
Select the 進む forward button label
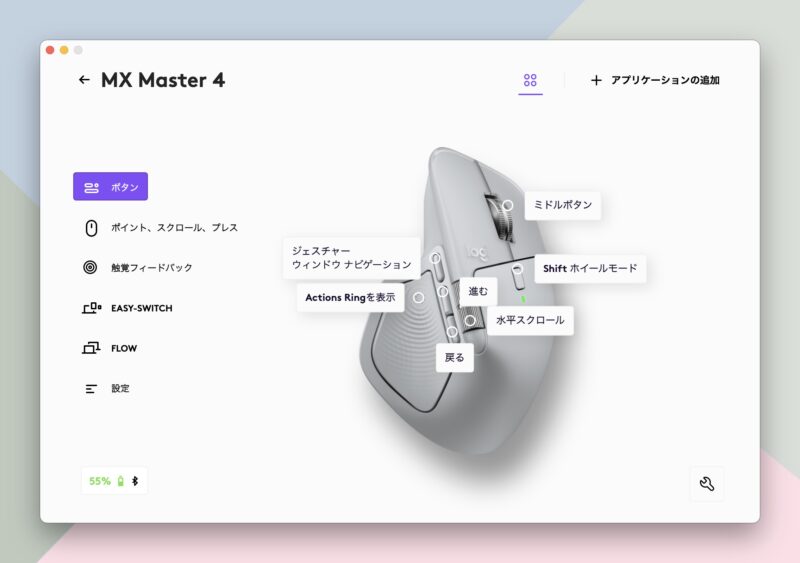[478, 291]
